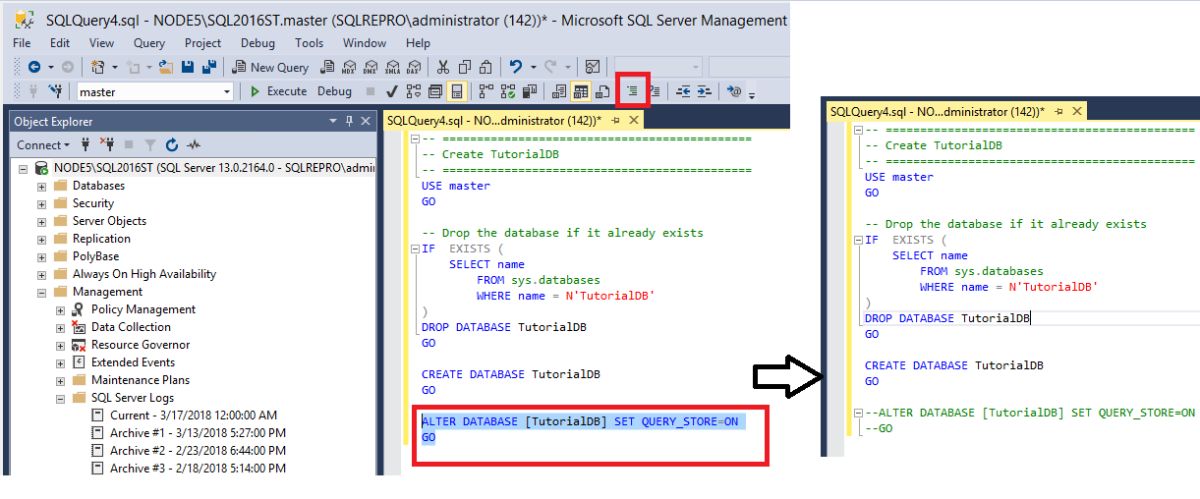Expand the Replication folder node

(x=42, y=239)
